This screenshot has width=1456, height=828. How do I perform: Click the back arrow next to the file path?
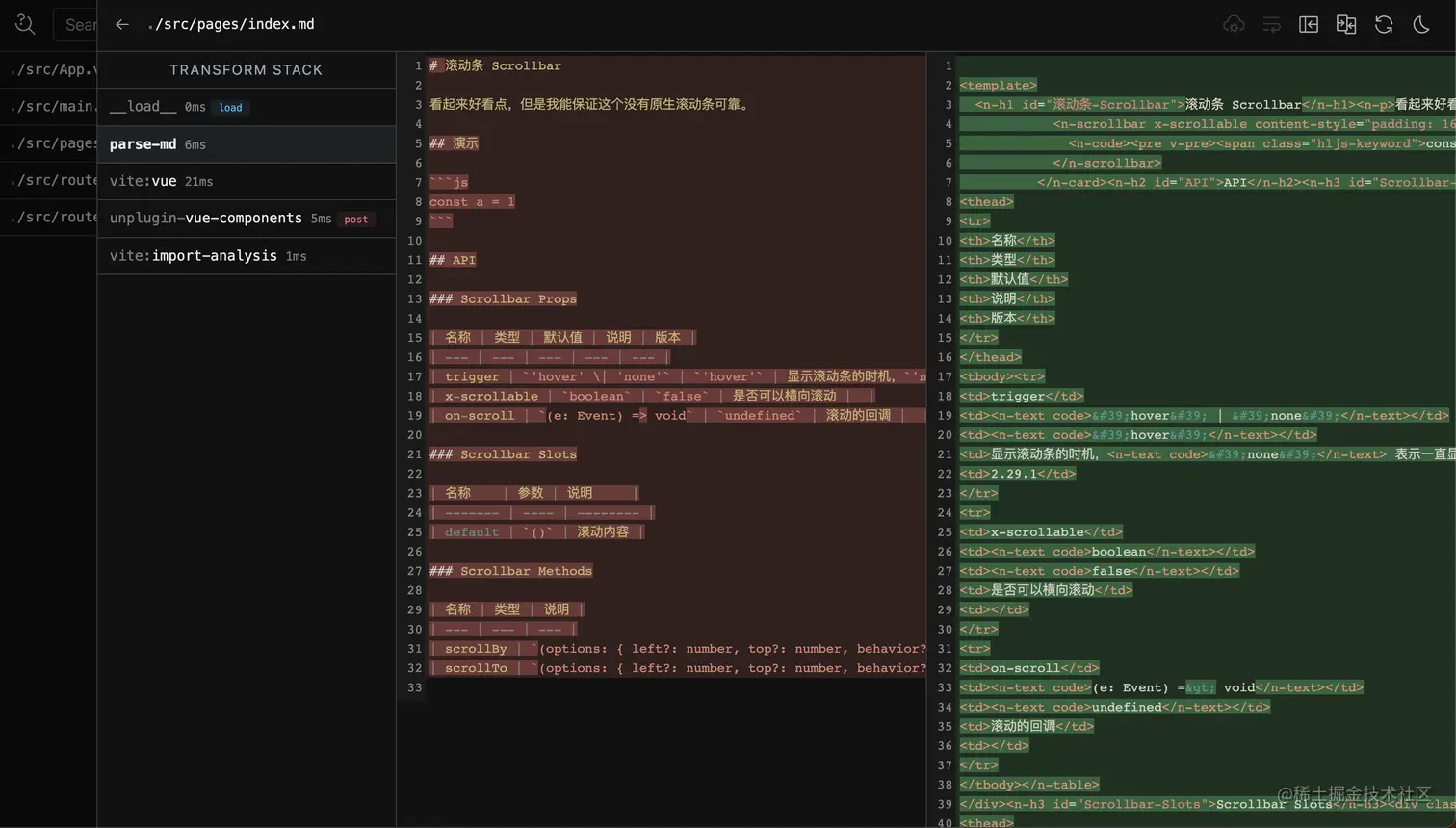[121, 24]
